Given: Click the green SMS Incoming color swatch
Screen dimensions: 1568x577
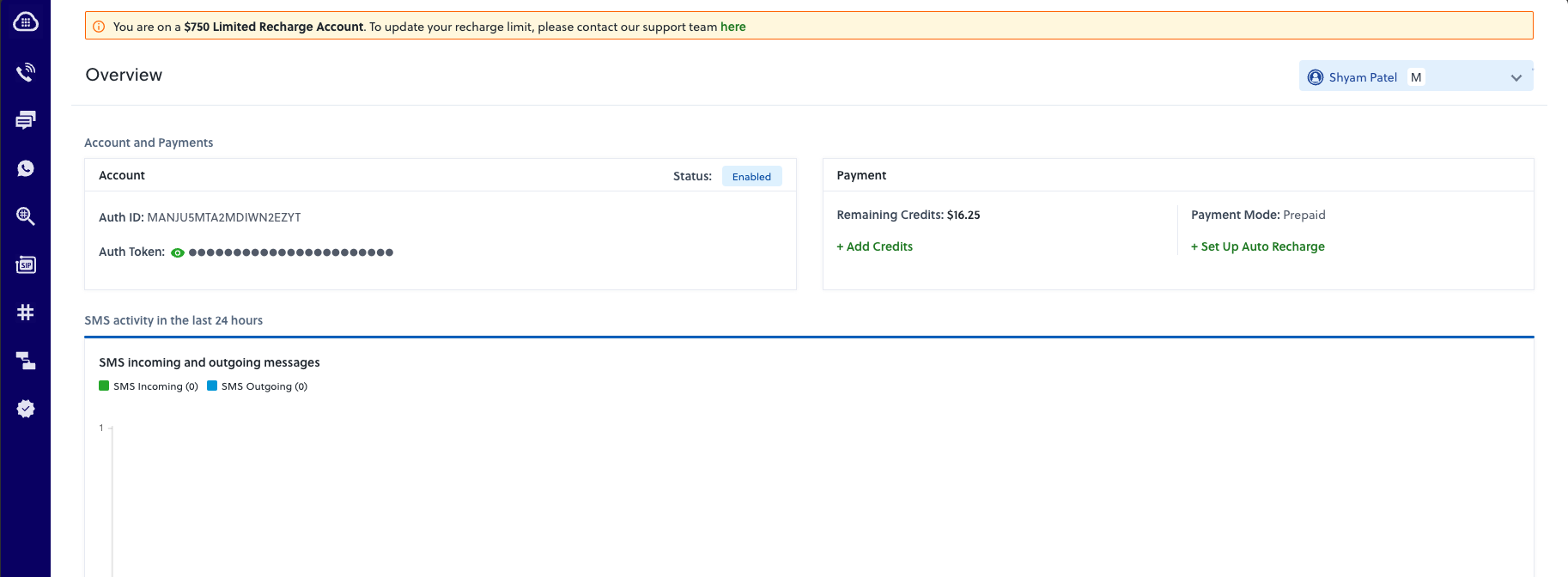Looking at the screenshot, I should pyautogui.click(x=104, y=386).
